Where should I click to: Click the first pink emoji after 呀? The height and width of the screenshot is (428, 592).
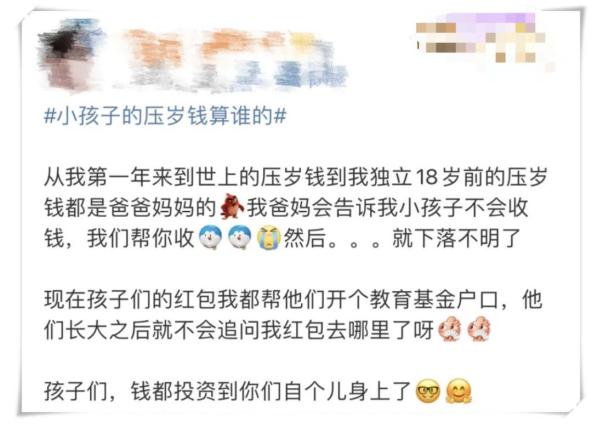tap(449, 329)
